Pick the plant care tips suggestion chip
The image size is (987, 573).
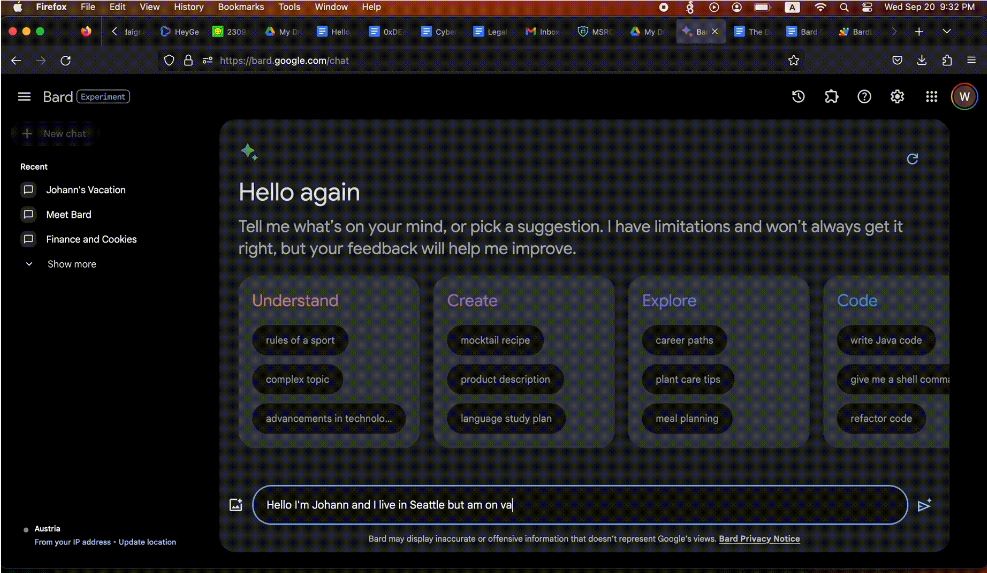coord(687,379)
